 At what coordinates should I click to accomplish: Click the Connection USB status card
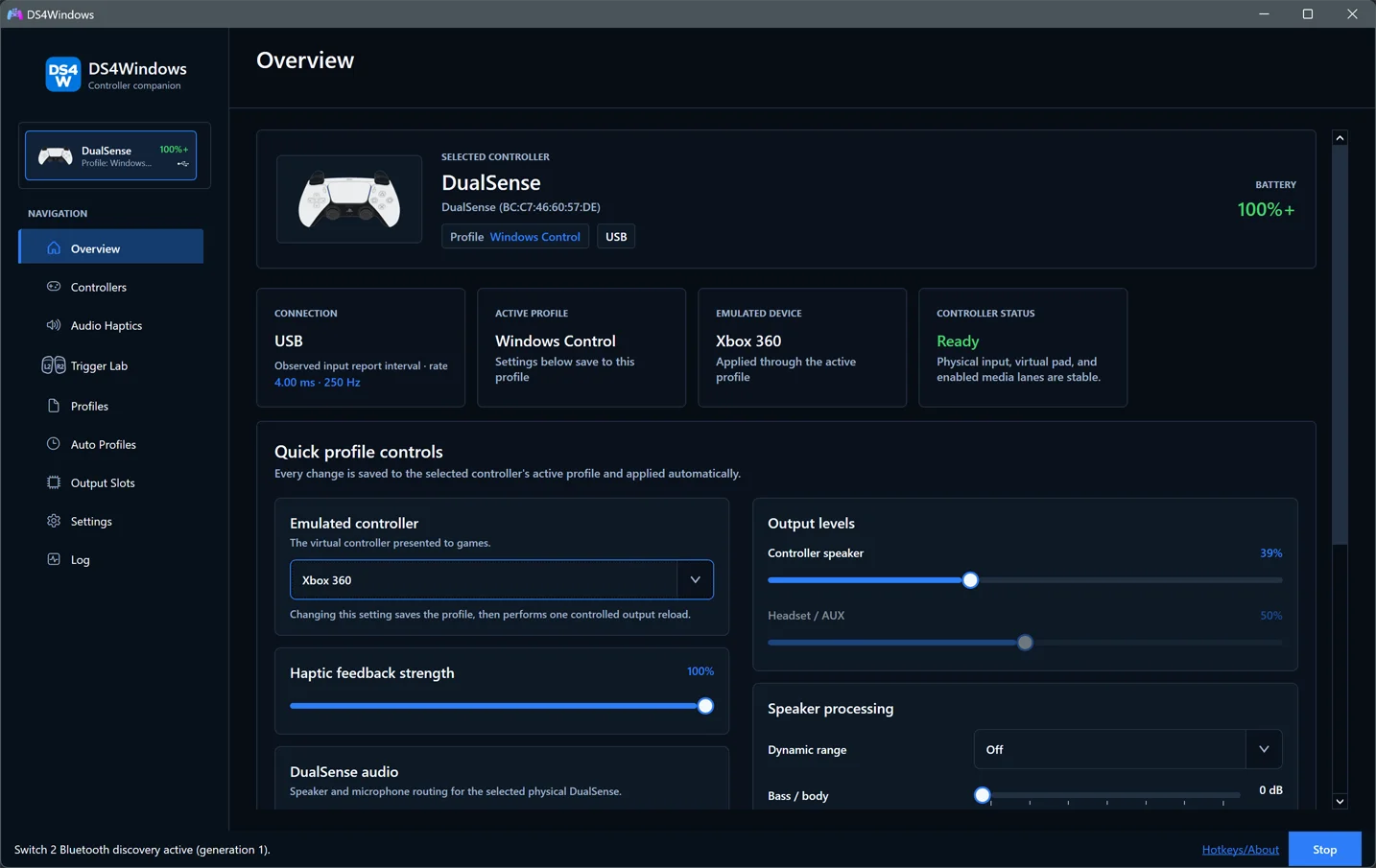361,347
